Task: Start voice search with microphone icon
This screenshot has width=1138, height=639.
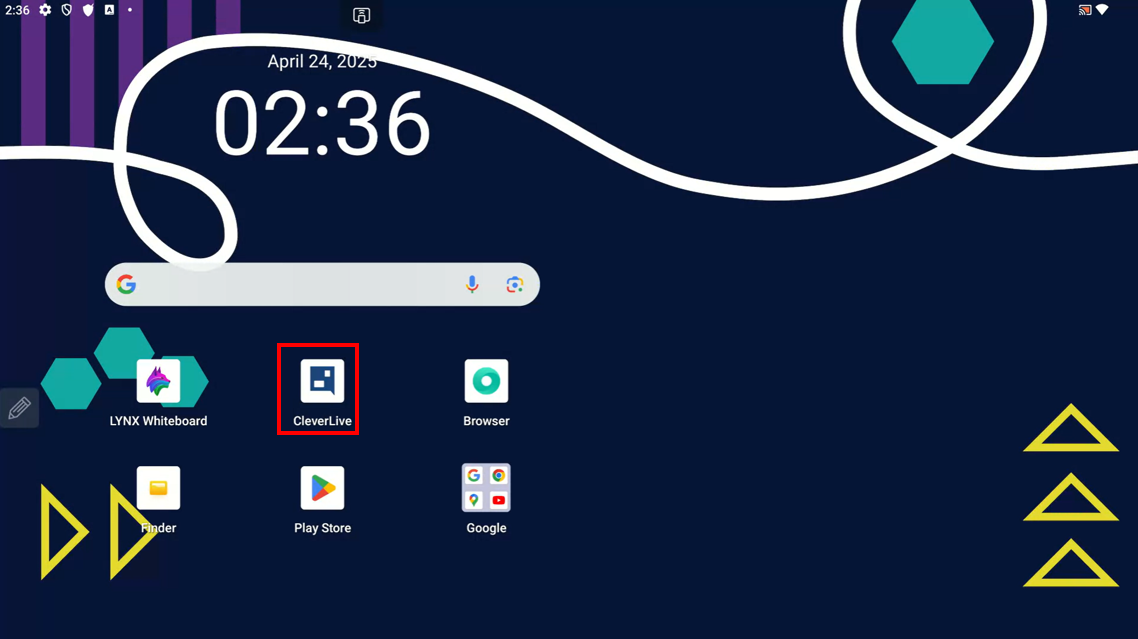Action: pos(472,284)
